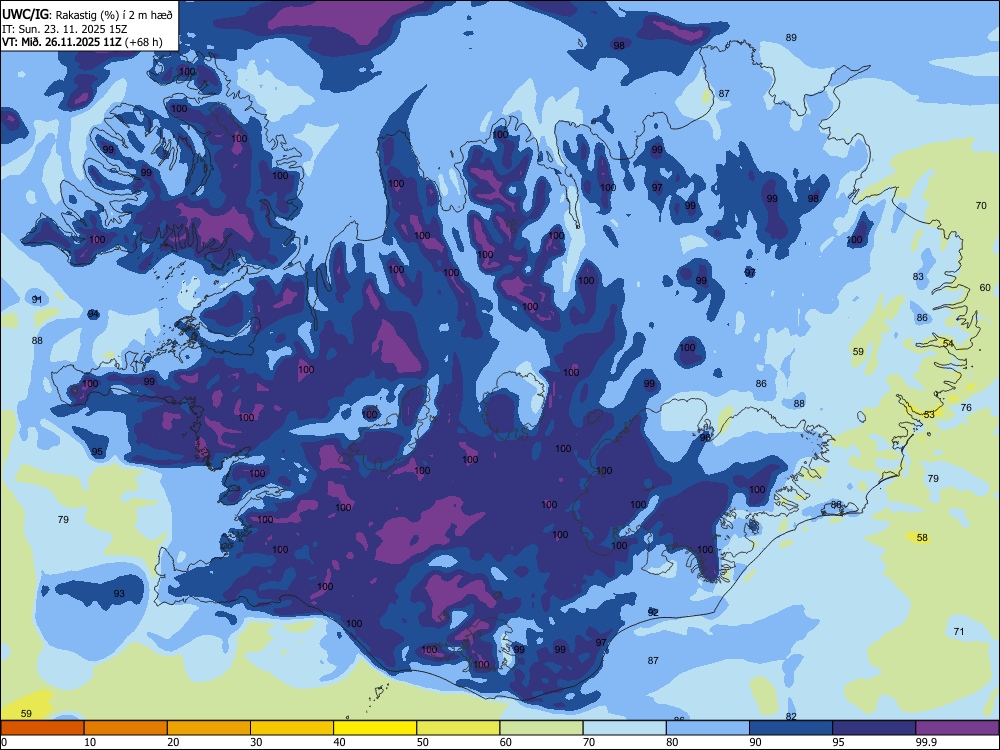Choose the golden 30–40 legend swatch

coord(292,728)
